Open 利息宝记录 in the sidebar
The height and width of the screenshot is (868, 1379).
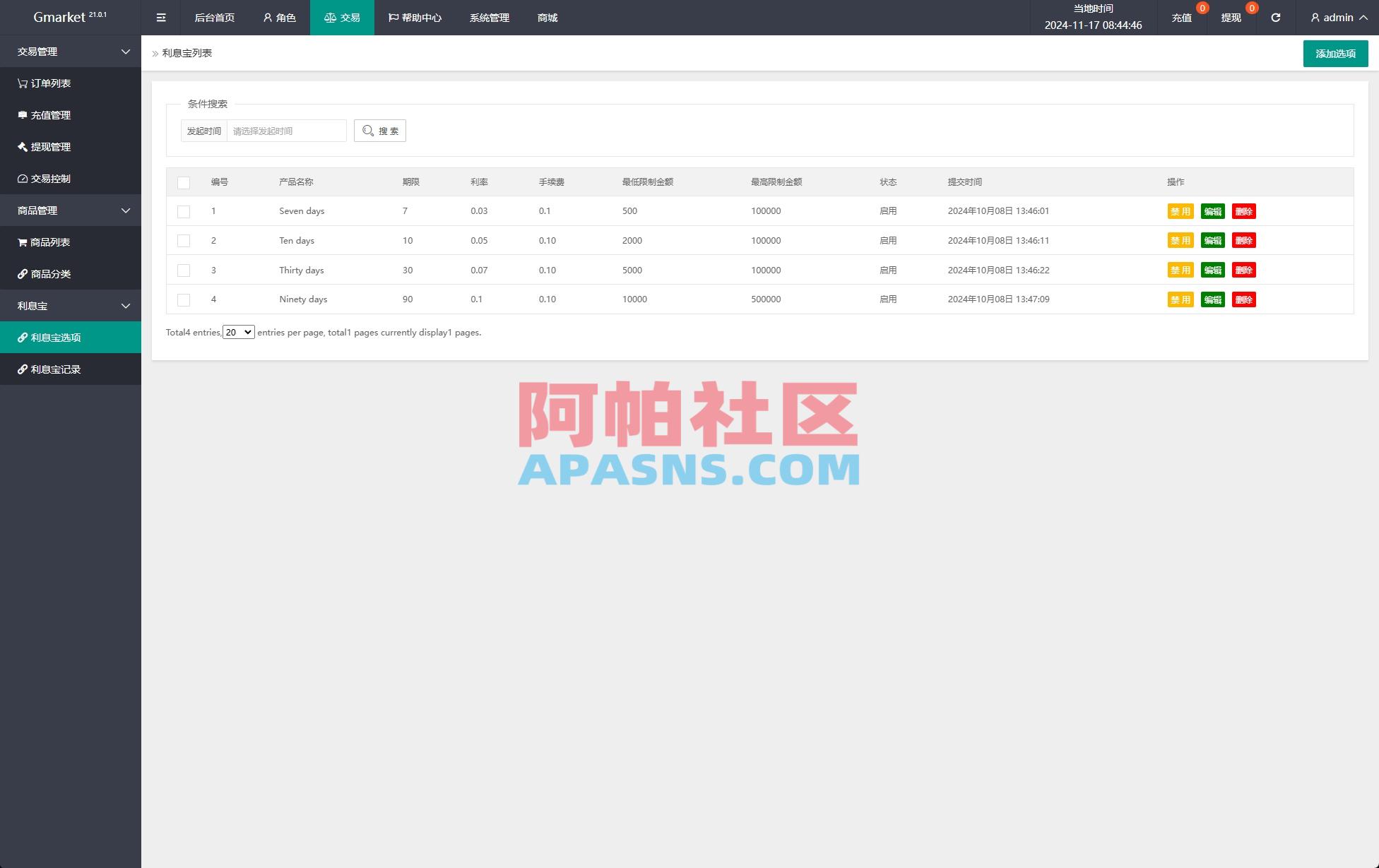pyautogui.click(x=54, y=369)
